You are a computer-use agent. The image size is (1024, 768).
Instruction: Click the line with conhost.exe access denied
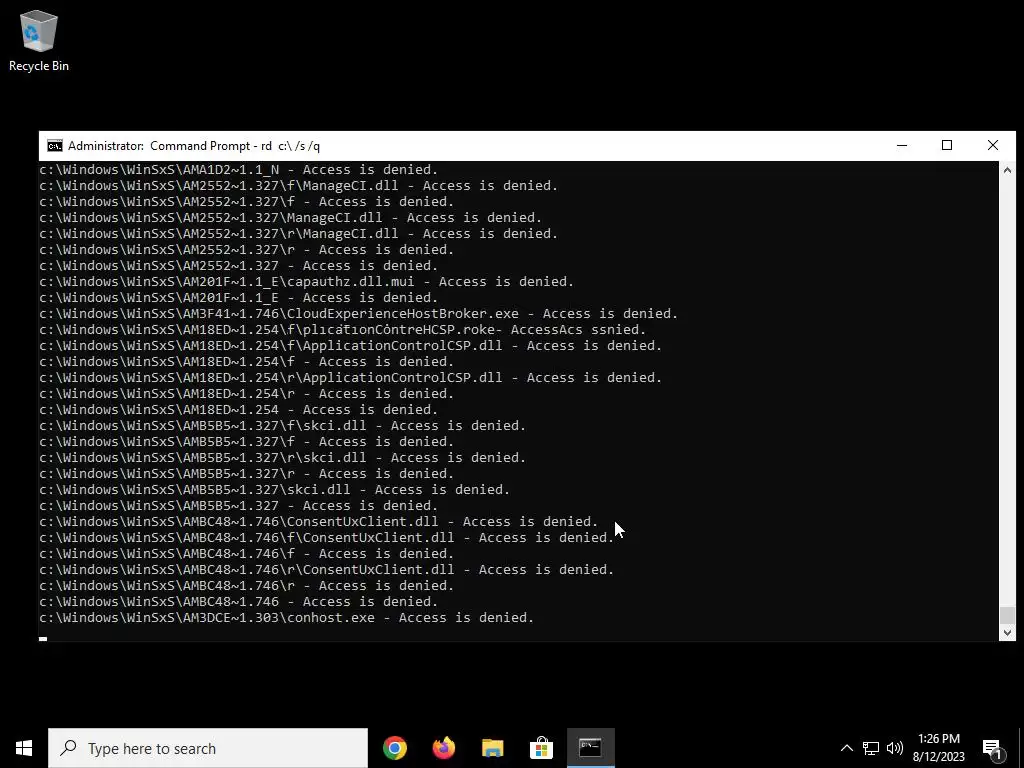[287, 617]
